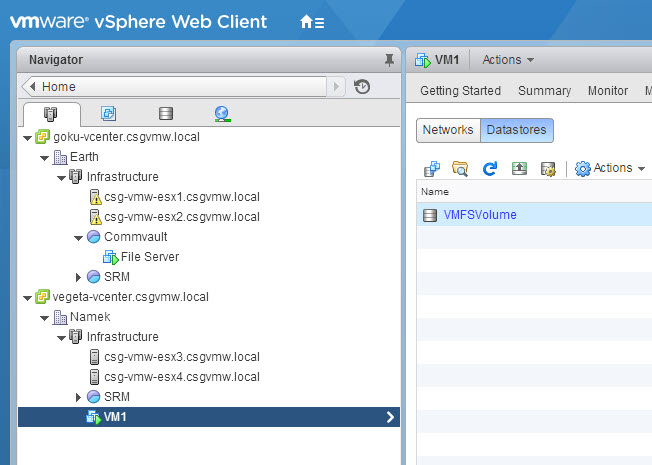
Task: Select host csg-vmw-esx1.csgvmw.local
Action: [x=182, y=197]
